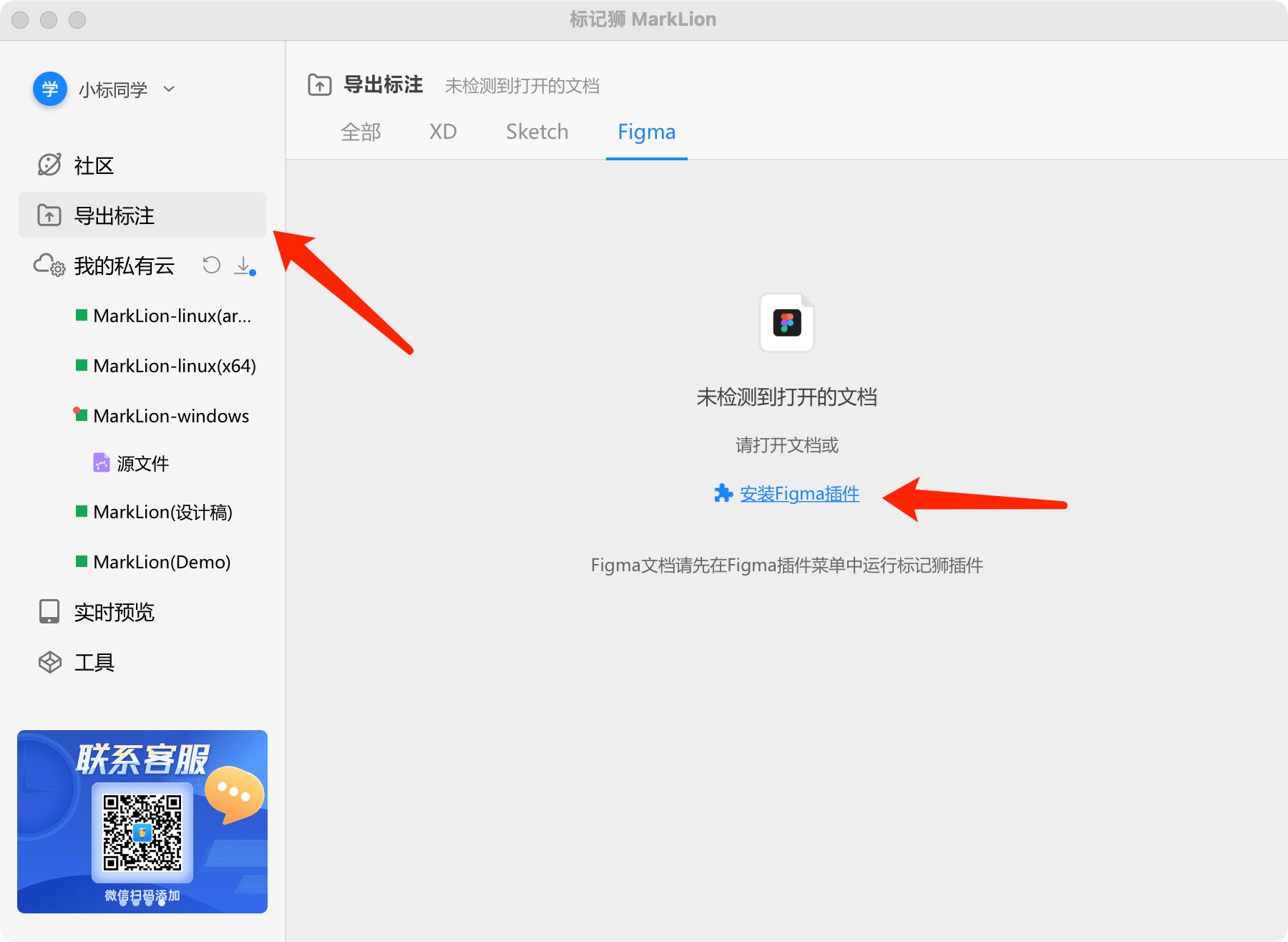Switch to the 全部 tab

[x=361, y=132]
